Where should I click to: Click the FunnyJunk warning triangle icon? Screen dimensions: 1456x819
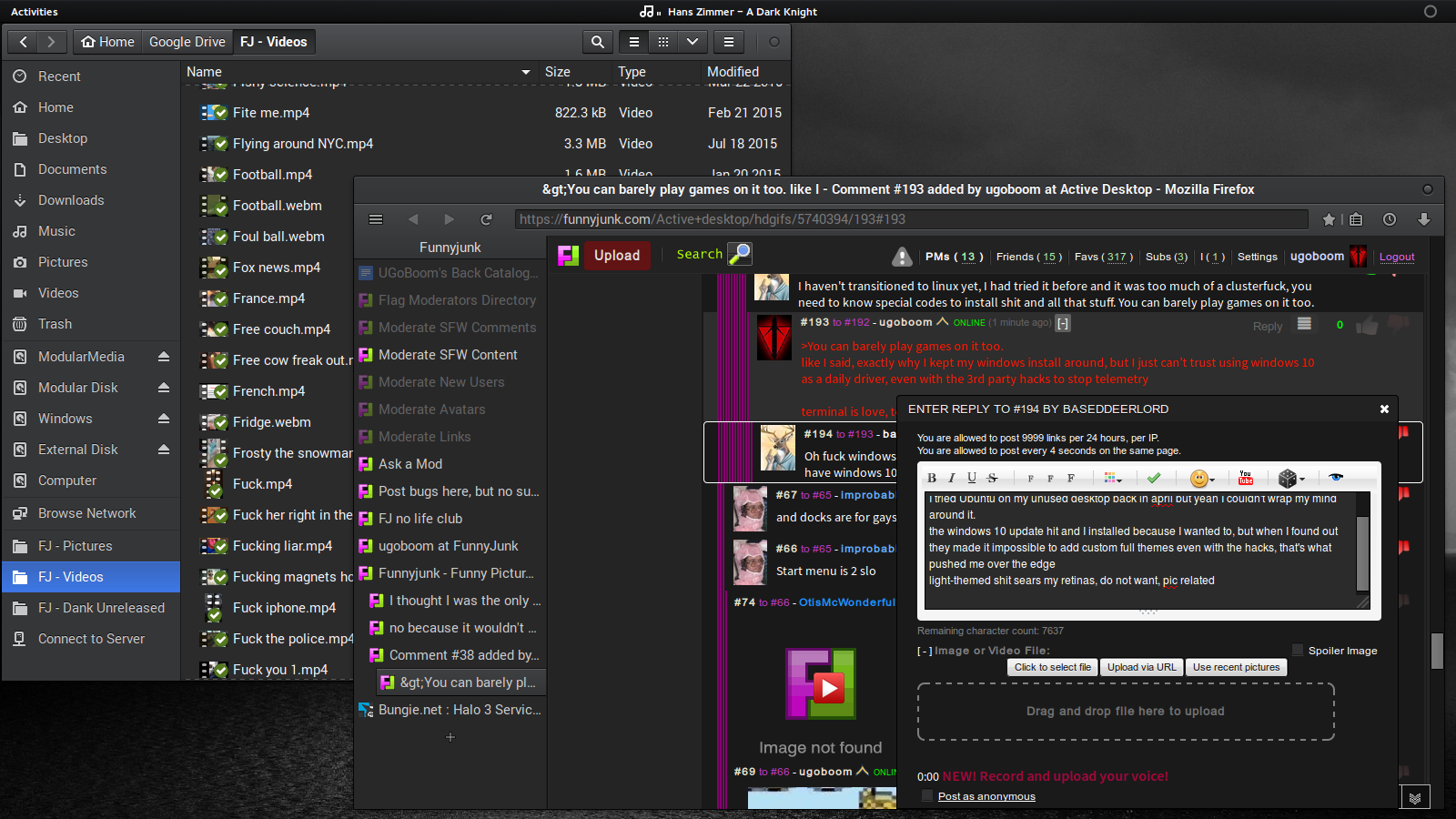(902, 257)
